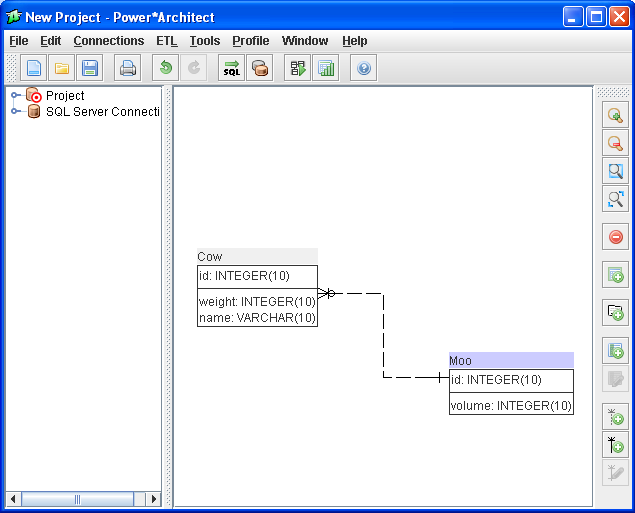
Task: Open the Connections menu
Action: point(108,41)
